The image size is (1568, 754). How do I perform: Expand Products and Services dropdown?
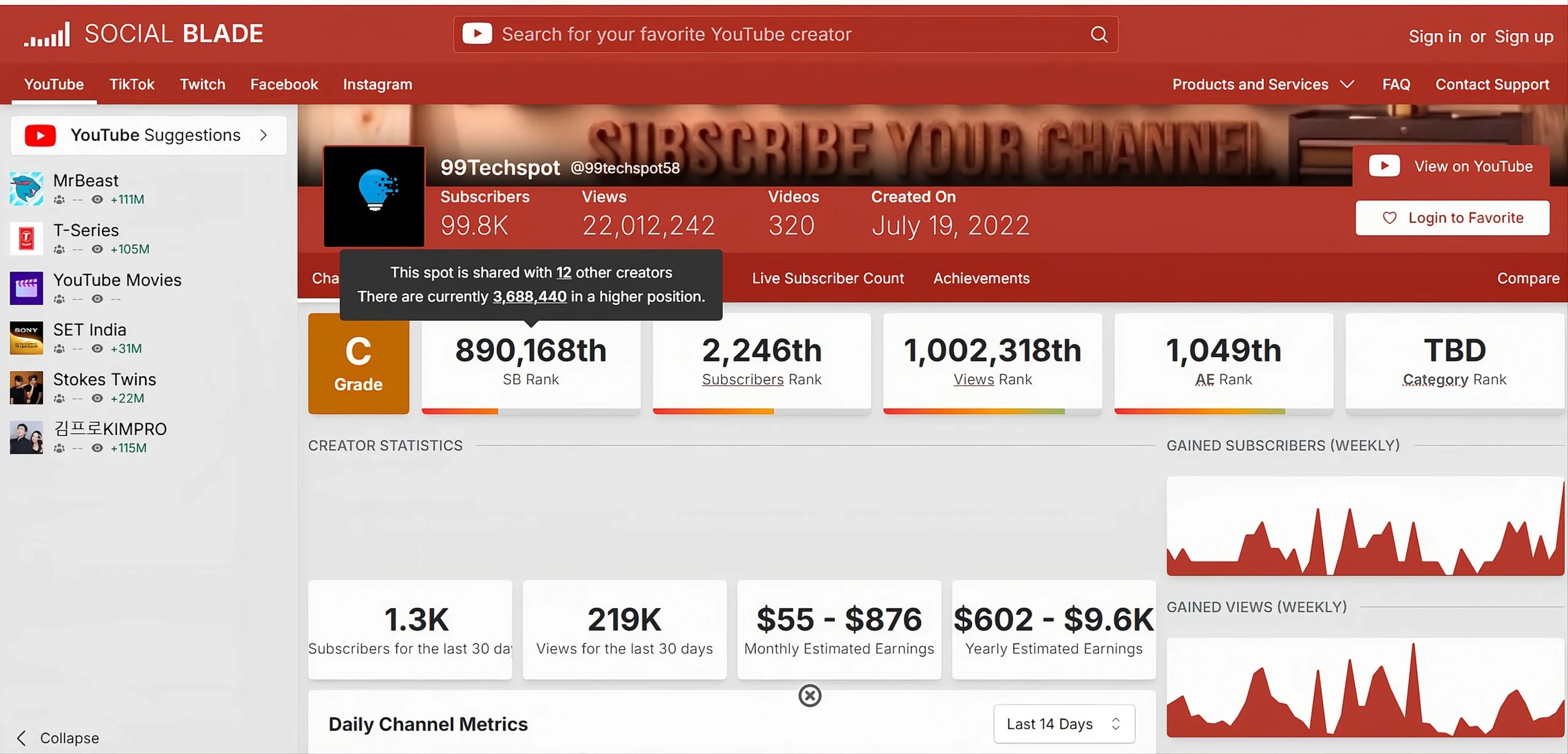1263,85
